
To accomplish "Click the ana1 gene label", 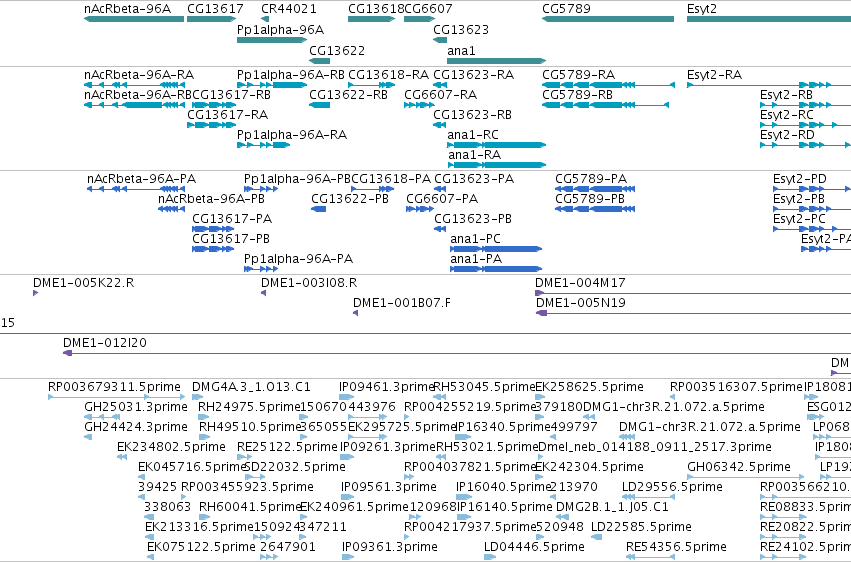I will click(461, 50).
